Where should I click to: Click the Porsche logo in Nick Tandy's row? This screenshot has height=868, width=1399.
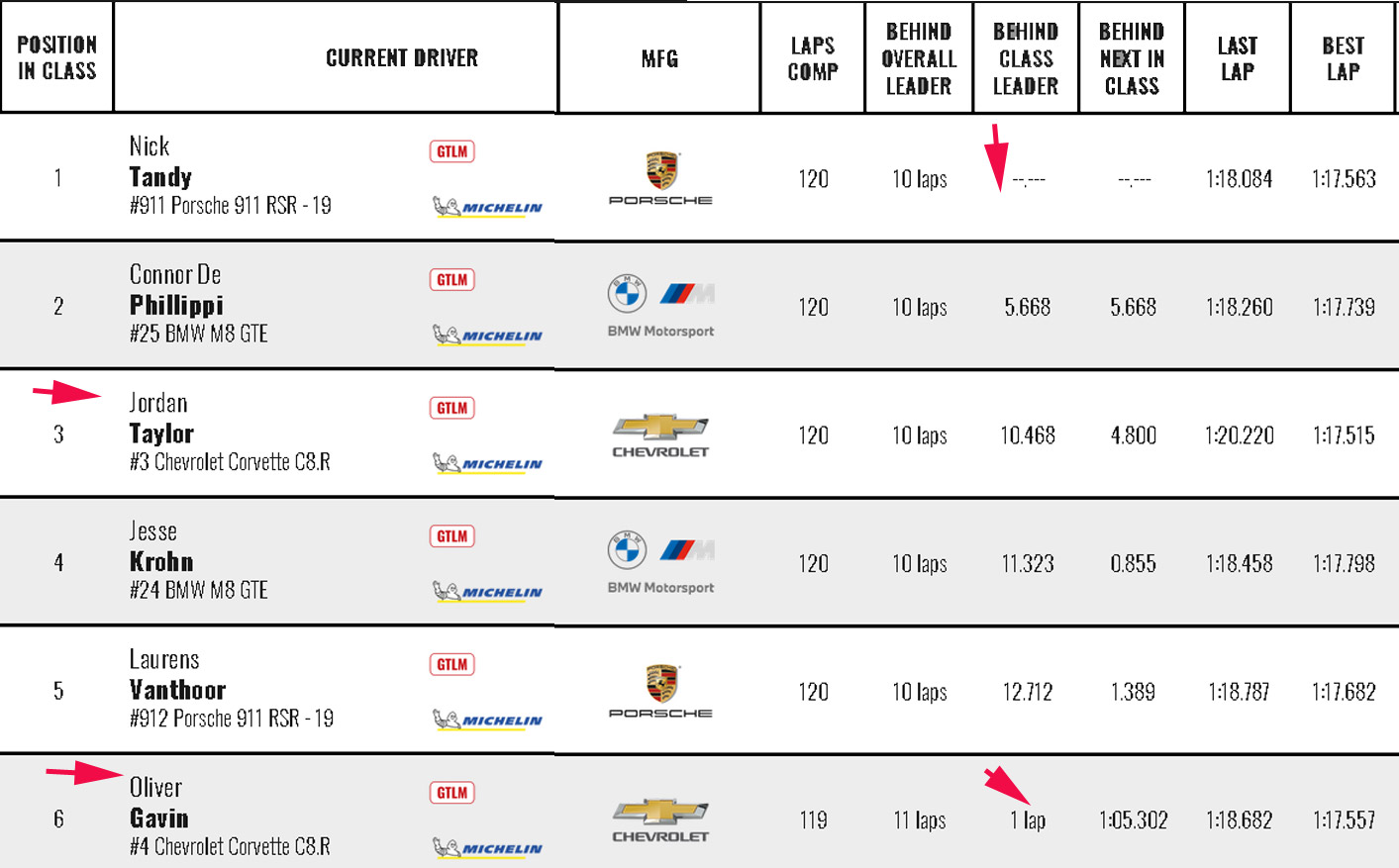tap(660, 178)
